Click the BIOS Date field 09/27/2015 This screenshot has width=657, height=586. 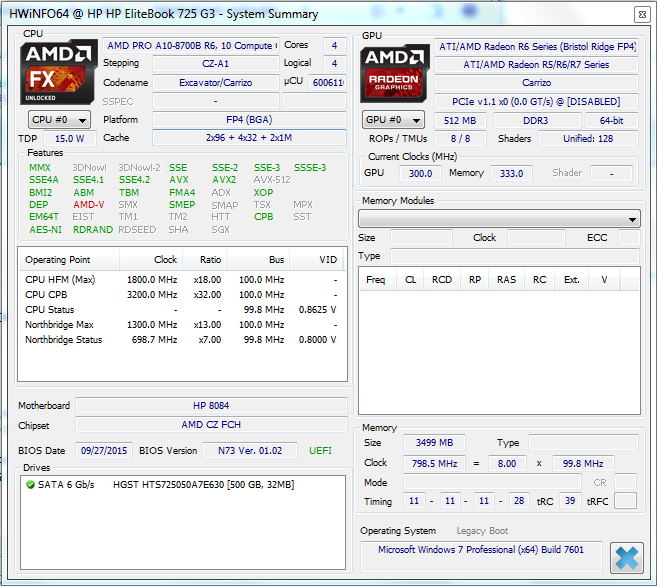tap(104, 451)
